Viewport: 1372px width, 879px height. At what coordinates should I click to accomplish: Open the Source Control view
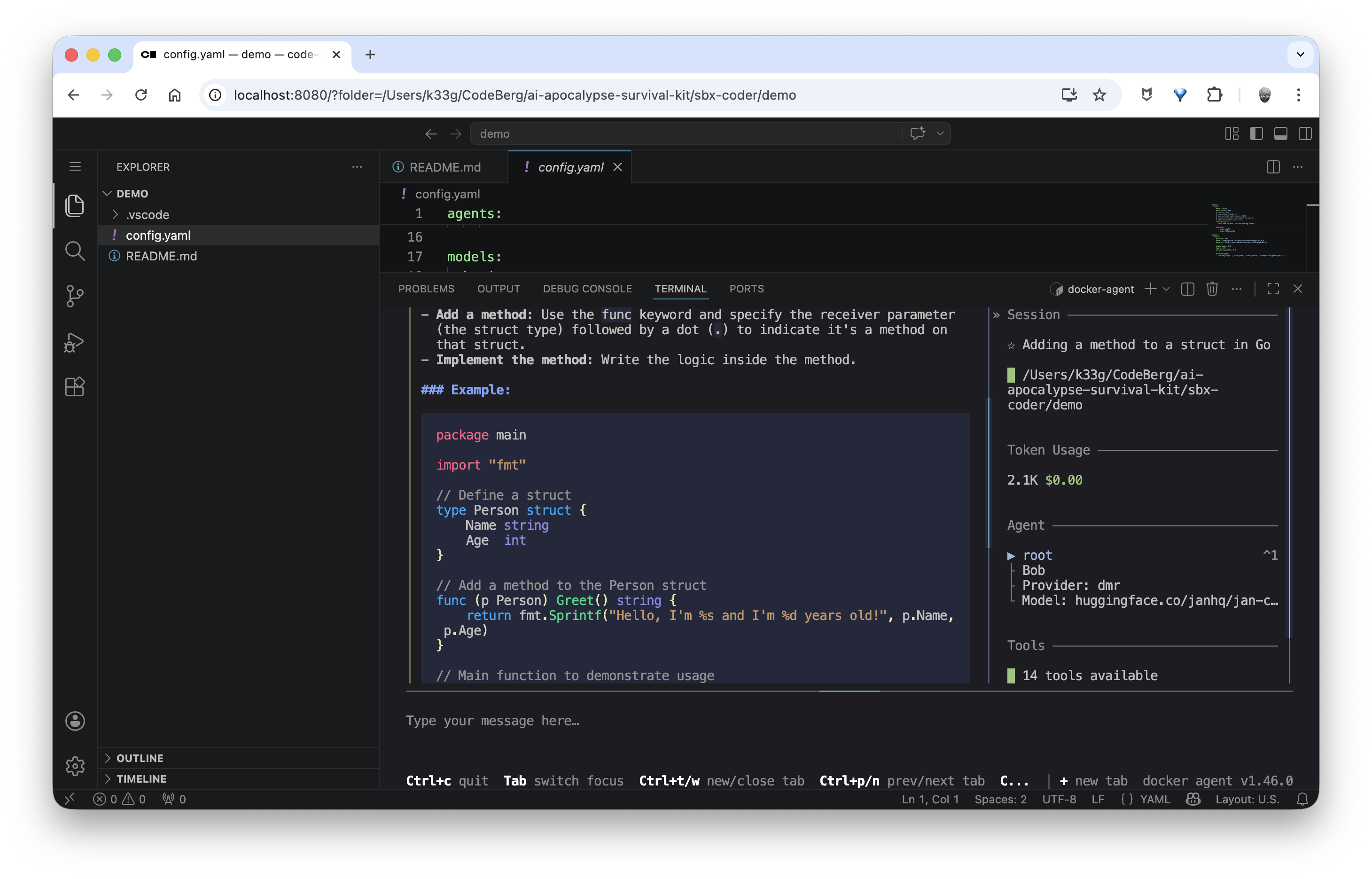pyautogui.click(x=75, y=296)
